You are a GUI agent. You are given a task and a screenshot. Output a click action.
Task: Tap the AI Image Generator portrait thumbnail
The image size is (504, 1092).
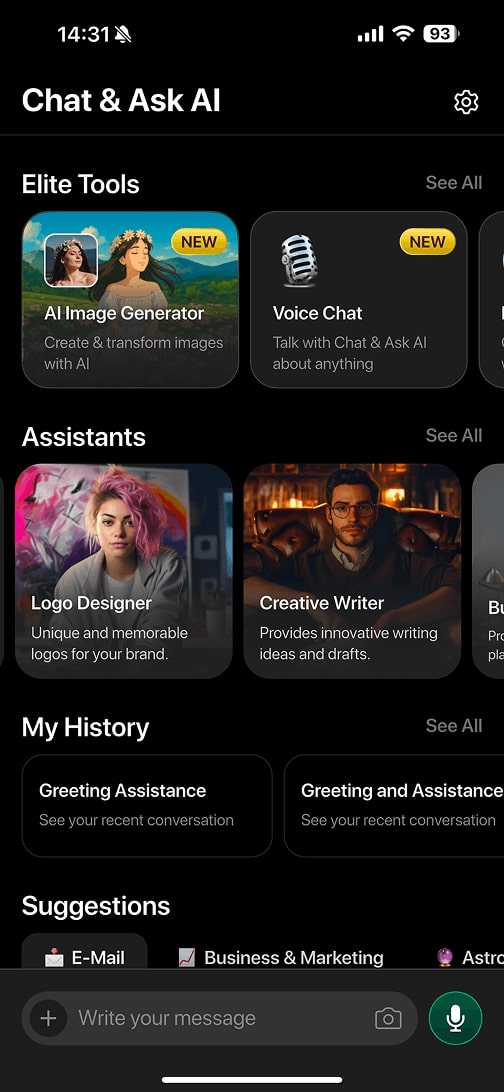(x=71, y=260)
